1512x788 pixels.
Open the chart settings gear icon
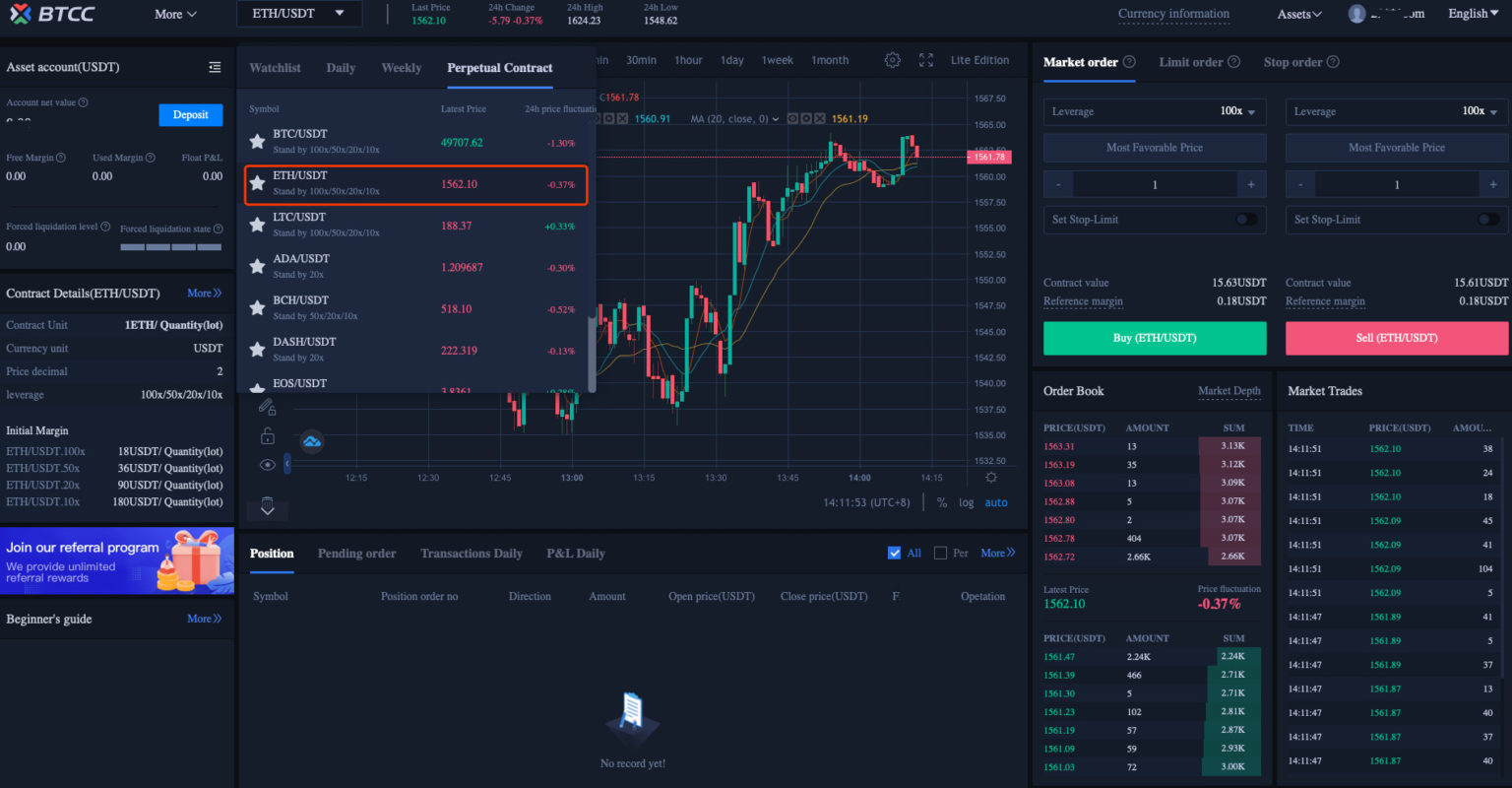pos(892,60)
